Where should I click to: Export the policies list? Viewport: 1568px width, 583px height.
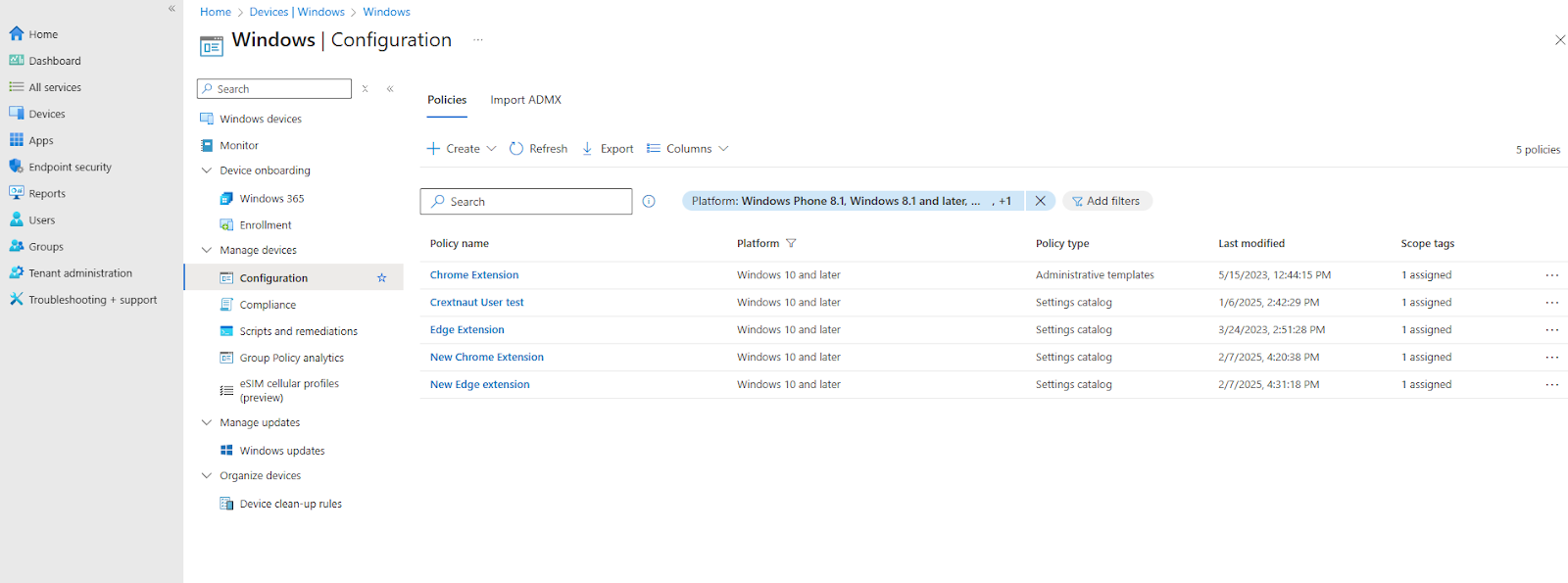(608, 149)
